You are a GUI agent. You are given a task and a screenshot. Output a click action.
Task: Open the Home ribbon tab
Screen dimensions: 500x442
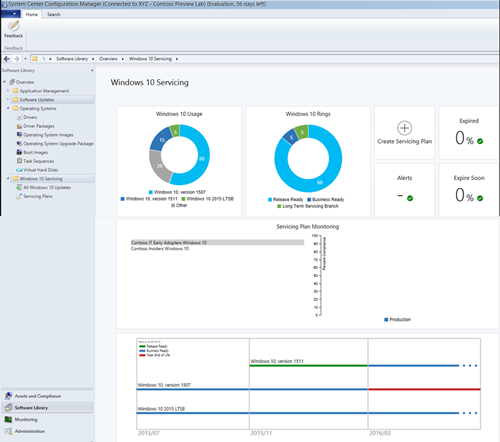pos(32,14)
